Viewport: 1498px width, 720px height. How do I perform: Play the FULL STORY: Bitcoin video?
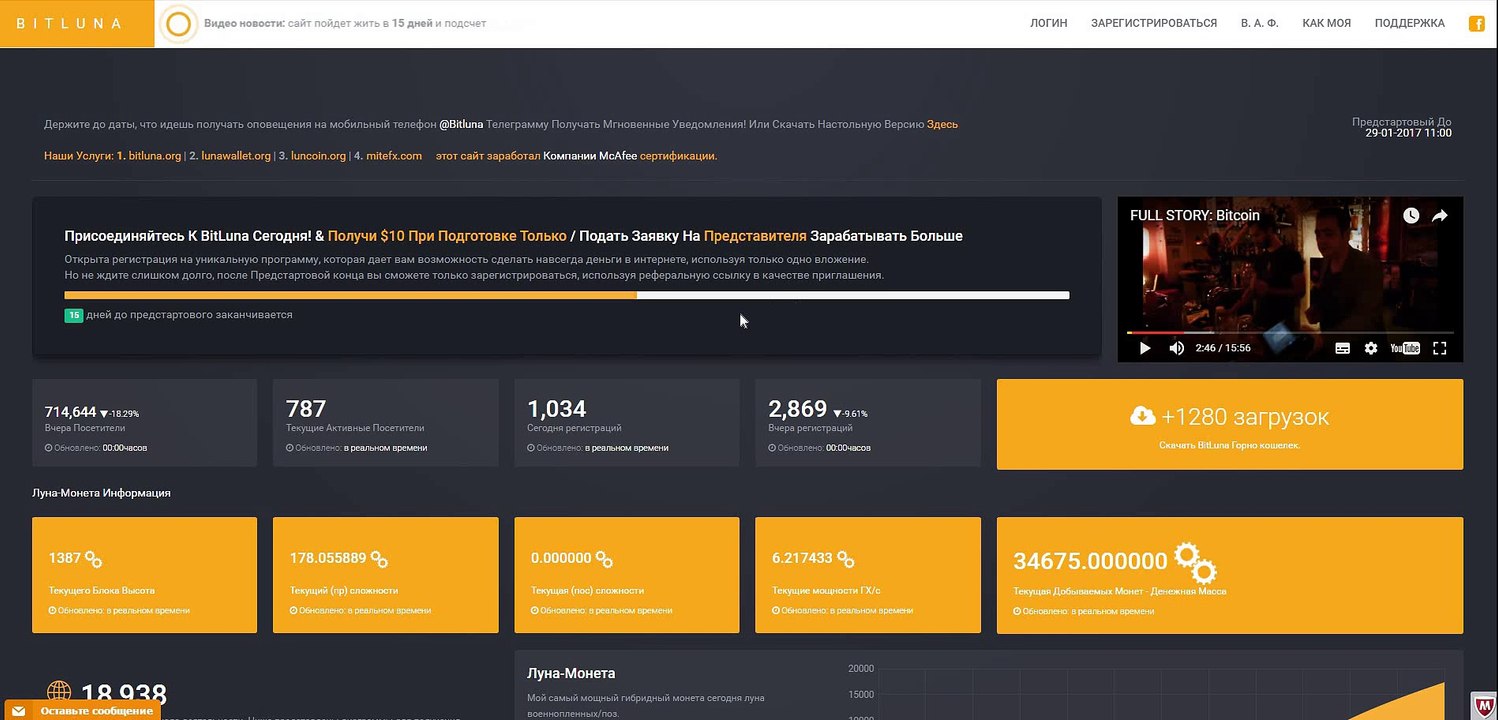pyautogui.click(x=1145, y=348)
